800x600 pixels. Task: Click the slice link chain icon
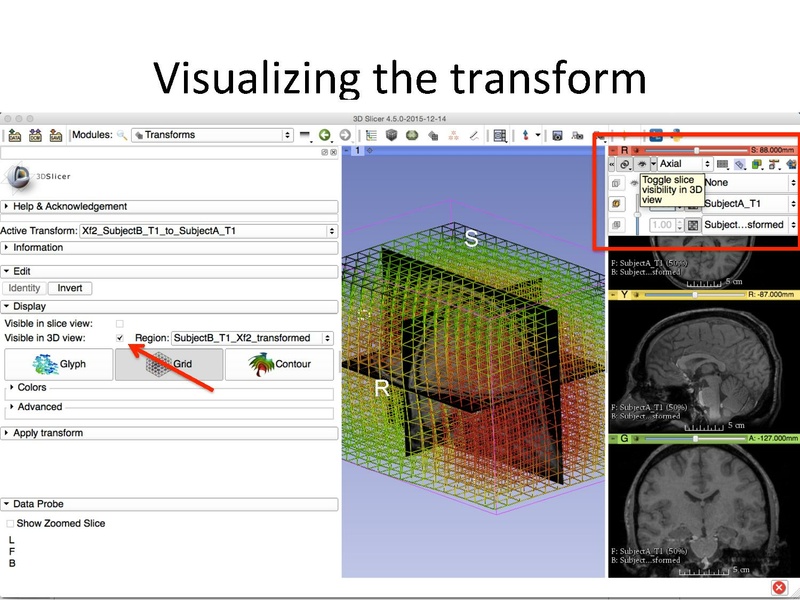[x=625, y=163]
